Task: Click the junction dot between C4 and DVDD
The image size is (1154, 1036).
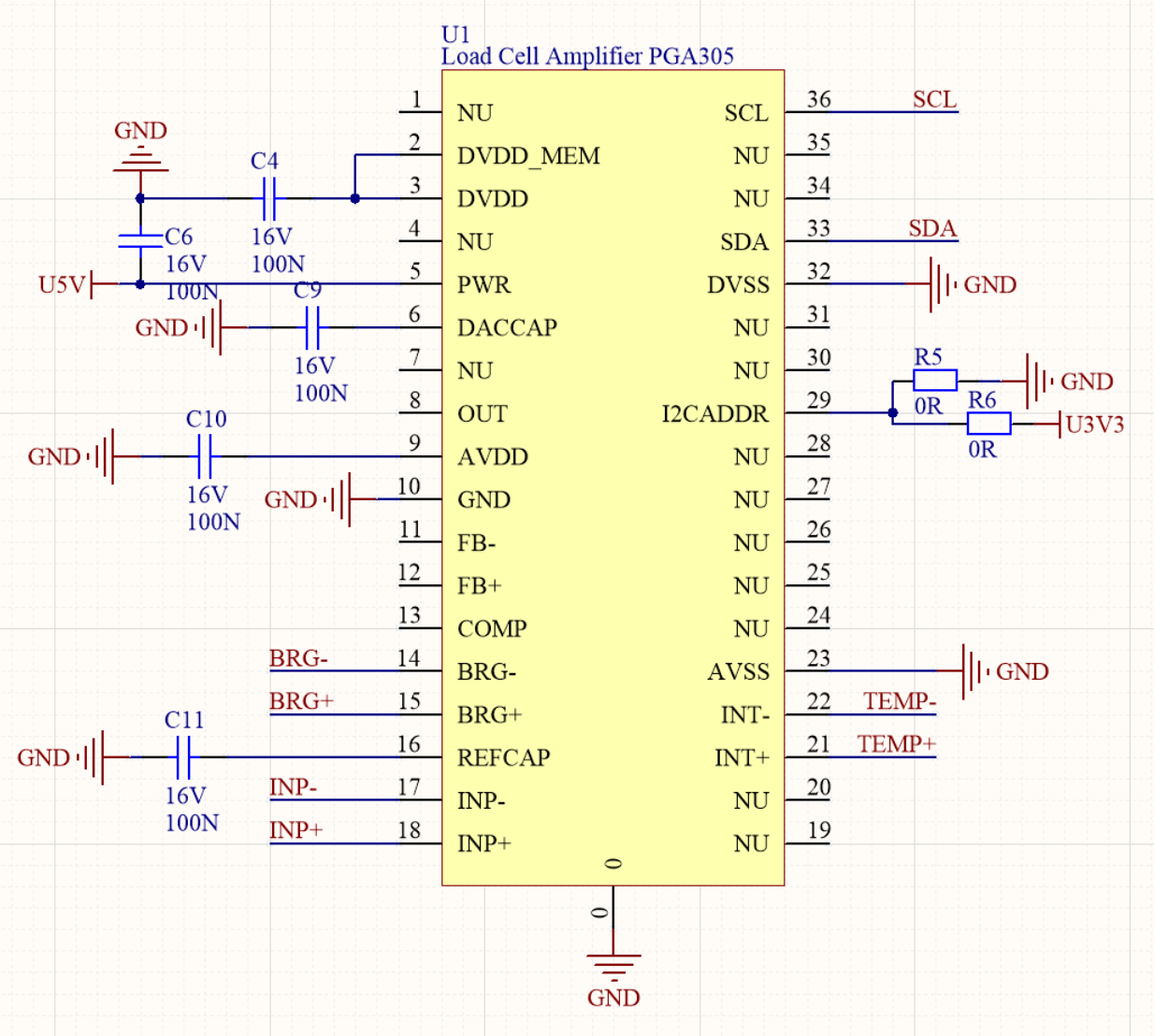Action: click(x=355, y=198)
